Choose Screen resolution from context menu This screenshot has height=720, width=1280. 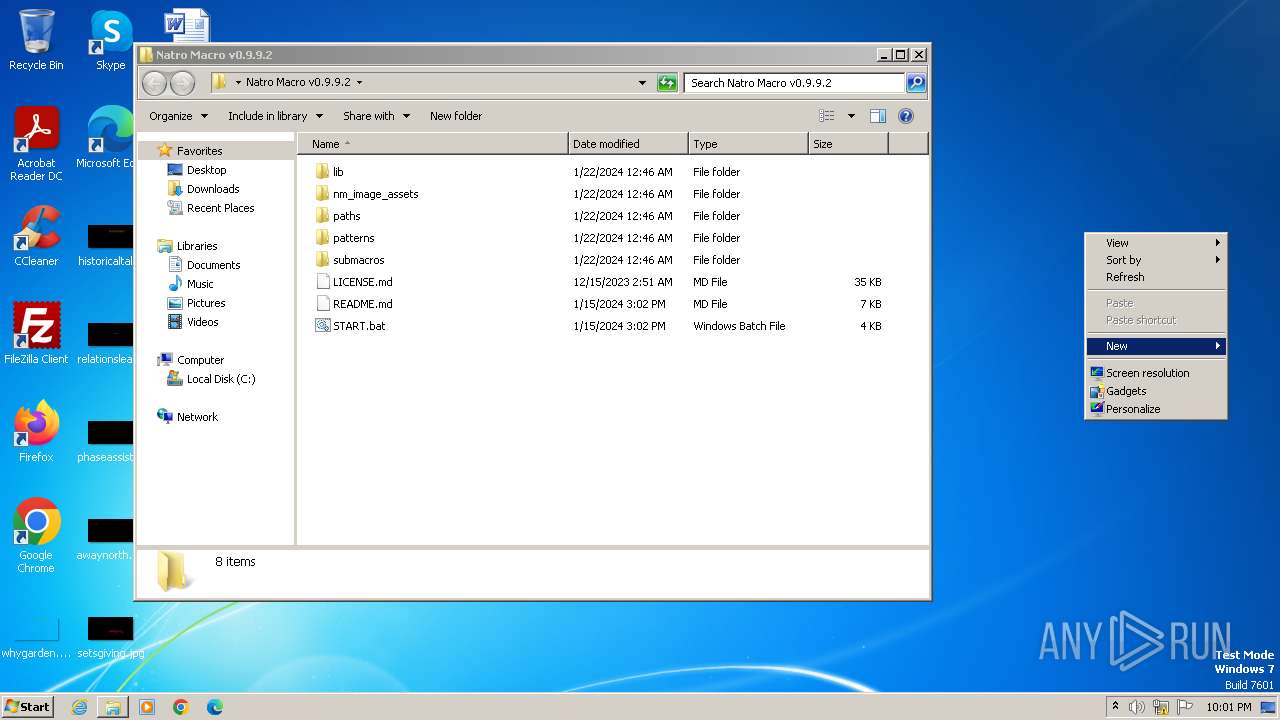pyautogui.click(x=1156, y=373)
